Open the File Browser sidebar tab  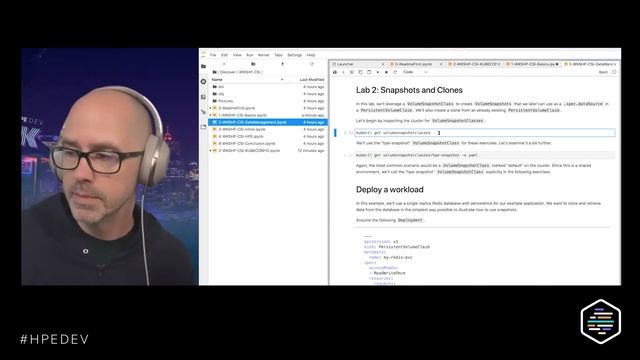[204, 66]
